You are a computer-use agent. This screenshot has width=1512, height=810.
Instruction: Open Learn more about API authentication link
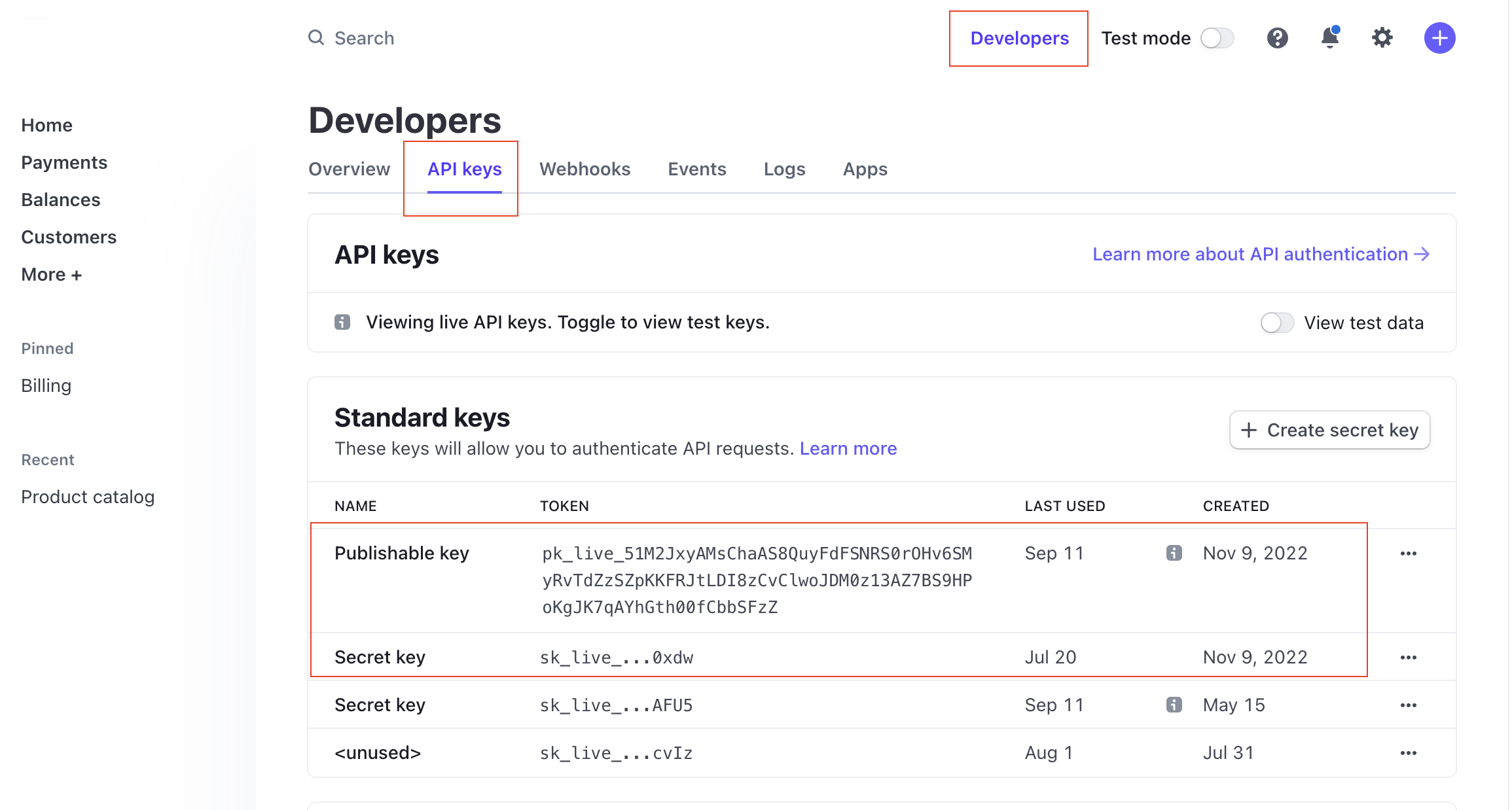(1261, 254)
